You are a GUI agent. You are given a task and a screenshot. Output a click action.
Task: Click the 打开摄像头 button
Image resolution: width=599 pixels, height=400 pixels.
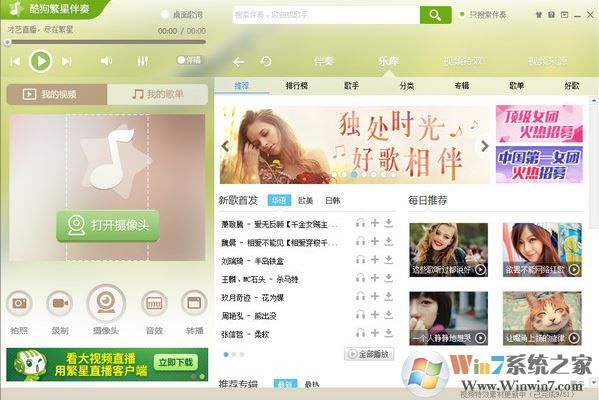pyautogui.click(x=108, y=225)
